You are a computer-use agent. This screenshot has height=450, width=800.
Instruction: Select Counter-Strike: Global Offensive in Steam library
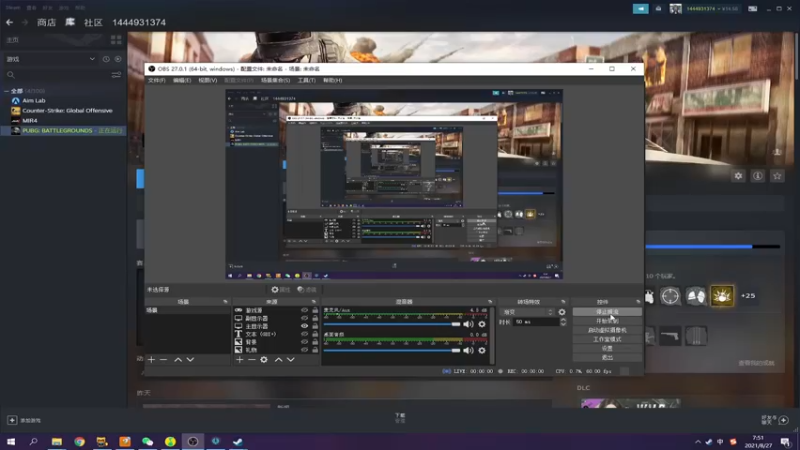point(67,111)
